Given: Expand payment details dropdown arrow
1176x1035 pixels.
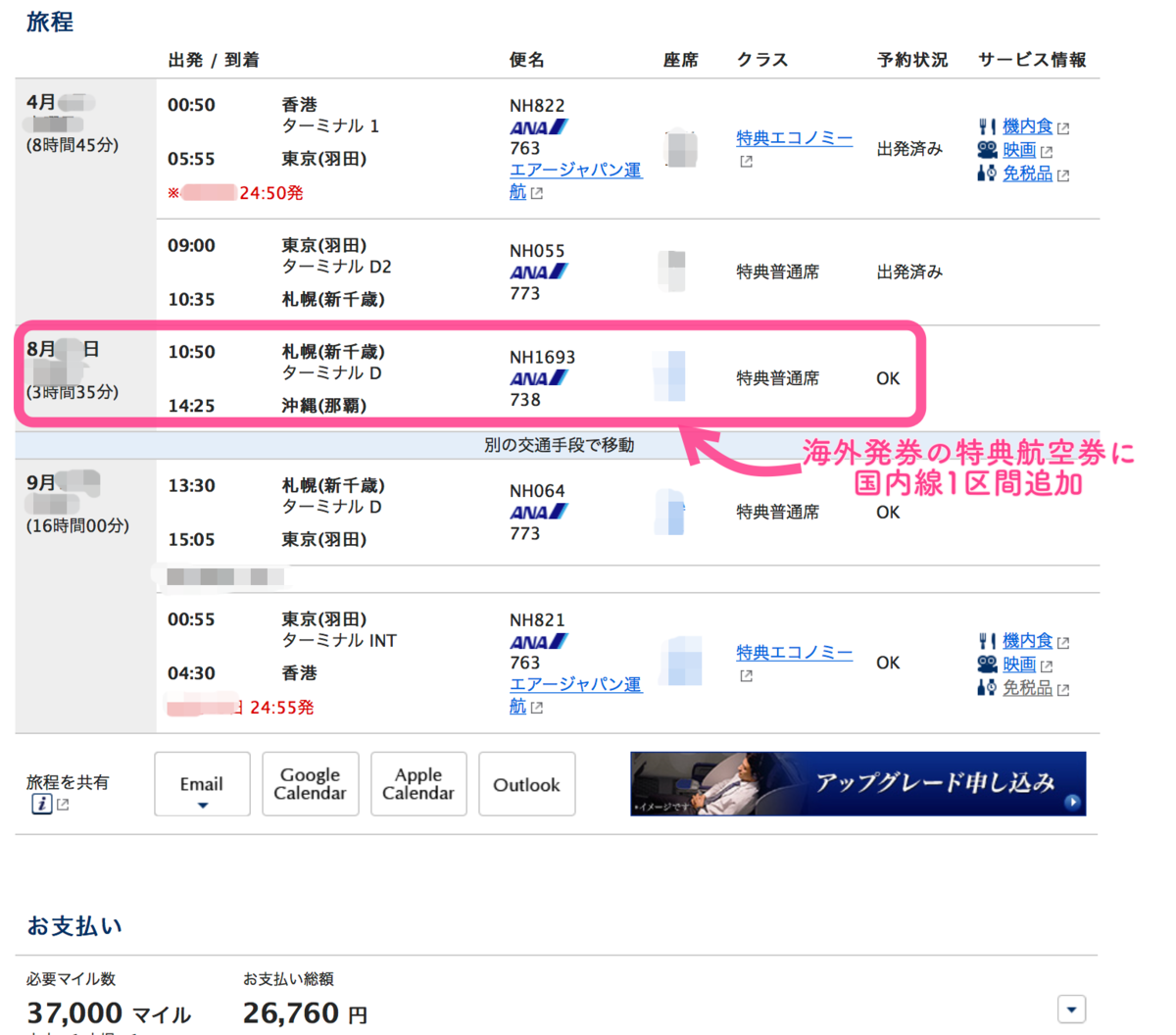Looking at the screenshot, I should click(x=1072, y=1010).
